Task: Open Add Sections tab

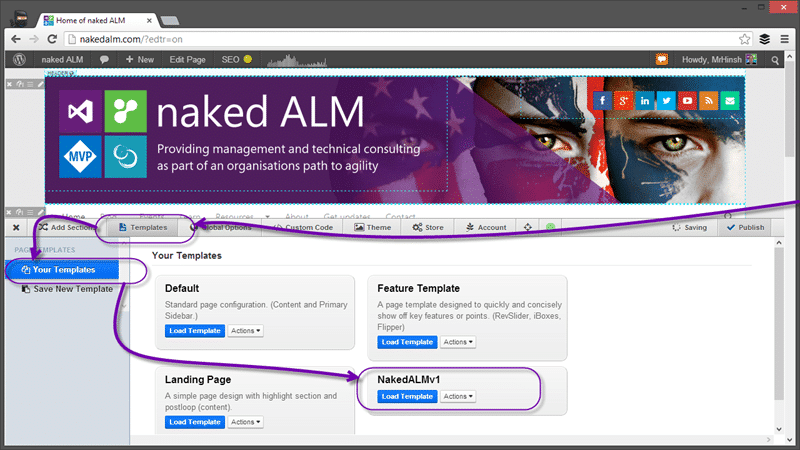Action: 66,227
